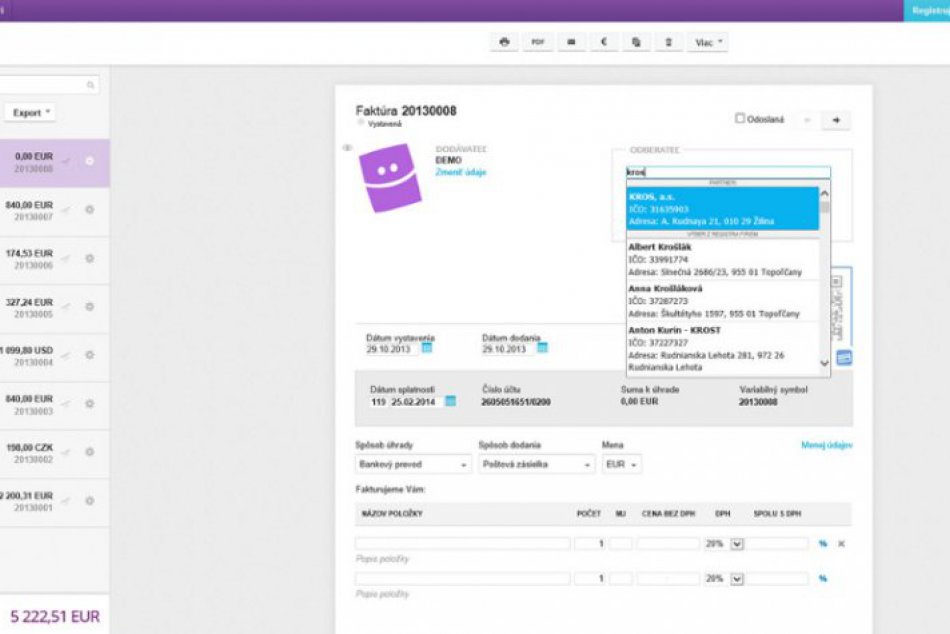This screenshot has height=634, width=950.
Task: Toggle the eye icon beside the logo
Action: (x=348, y=148)
